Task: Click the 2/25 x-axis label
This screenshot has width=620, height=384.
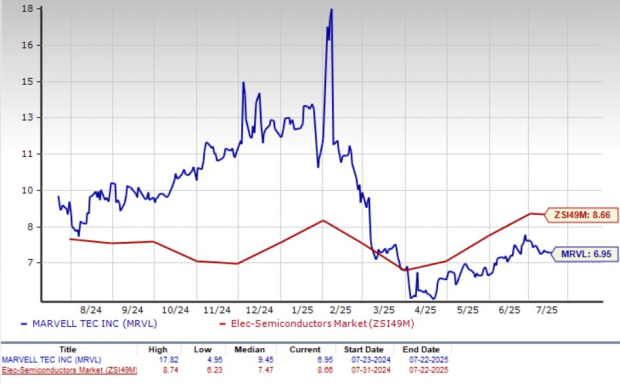Action: pos(340,310)
